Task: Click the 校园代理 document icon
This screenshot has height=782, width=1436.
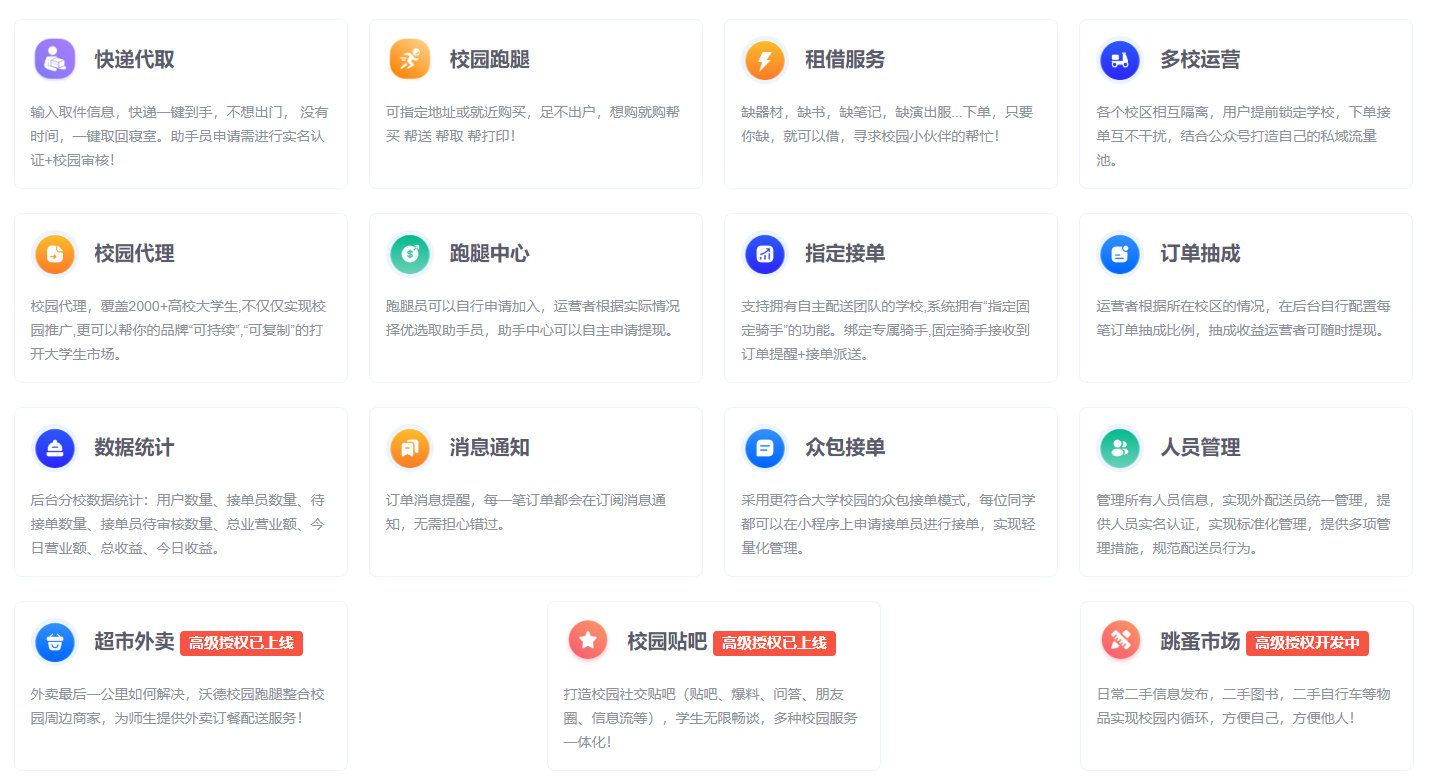Action: pyautogui.click(x=54, y=254)
